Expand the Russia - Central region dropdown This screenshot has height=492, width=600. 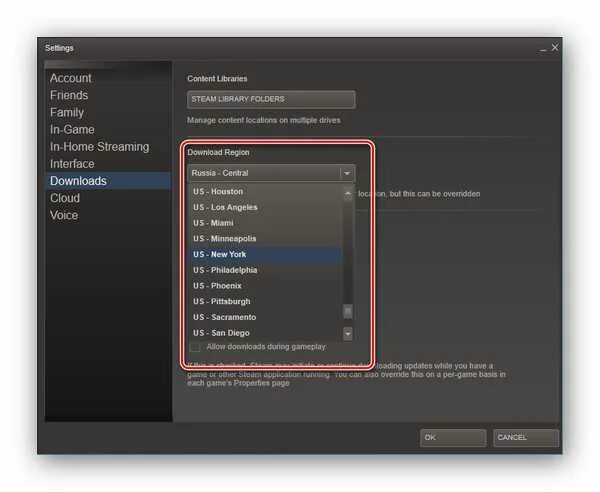coord(271,173)
